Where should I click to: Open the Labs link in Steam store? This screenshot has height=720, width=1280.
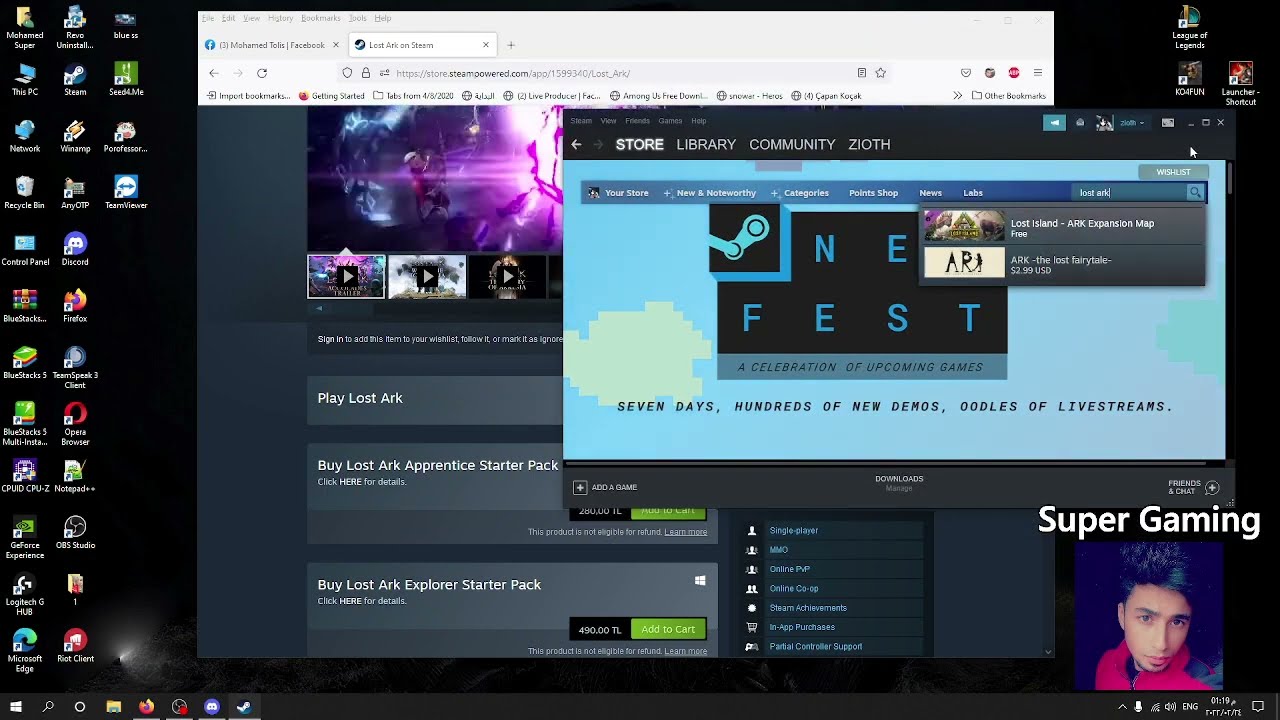(973, 193)
